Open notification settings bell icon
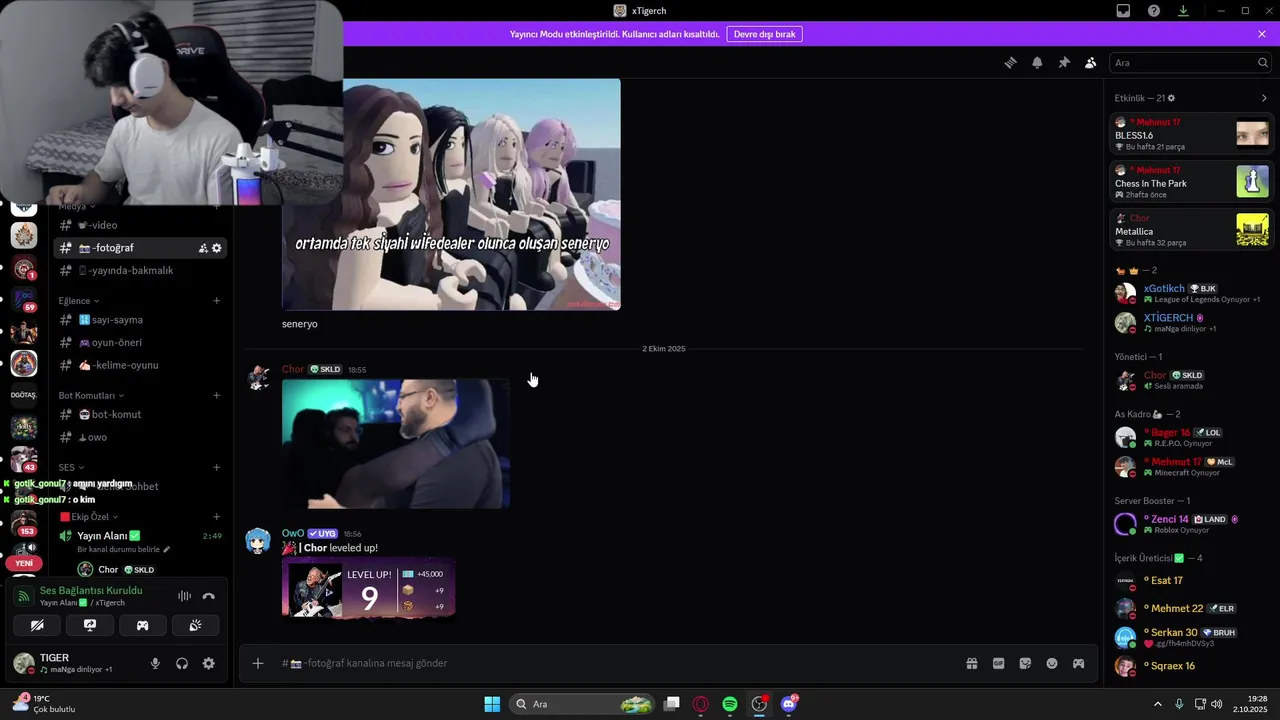The image size is (1280, 720). pyautogui.click(x=1037, y=62)
